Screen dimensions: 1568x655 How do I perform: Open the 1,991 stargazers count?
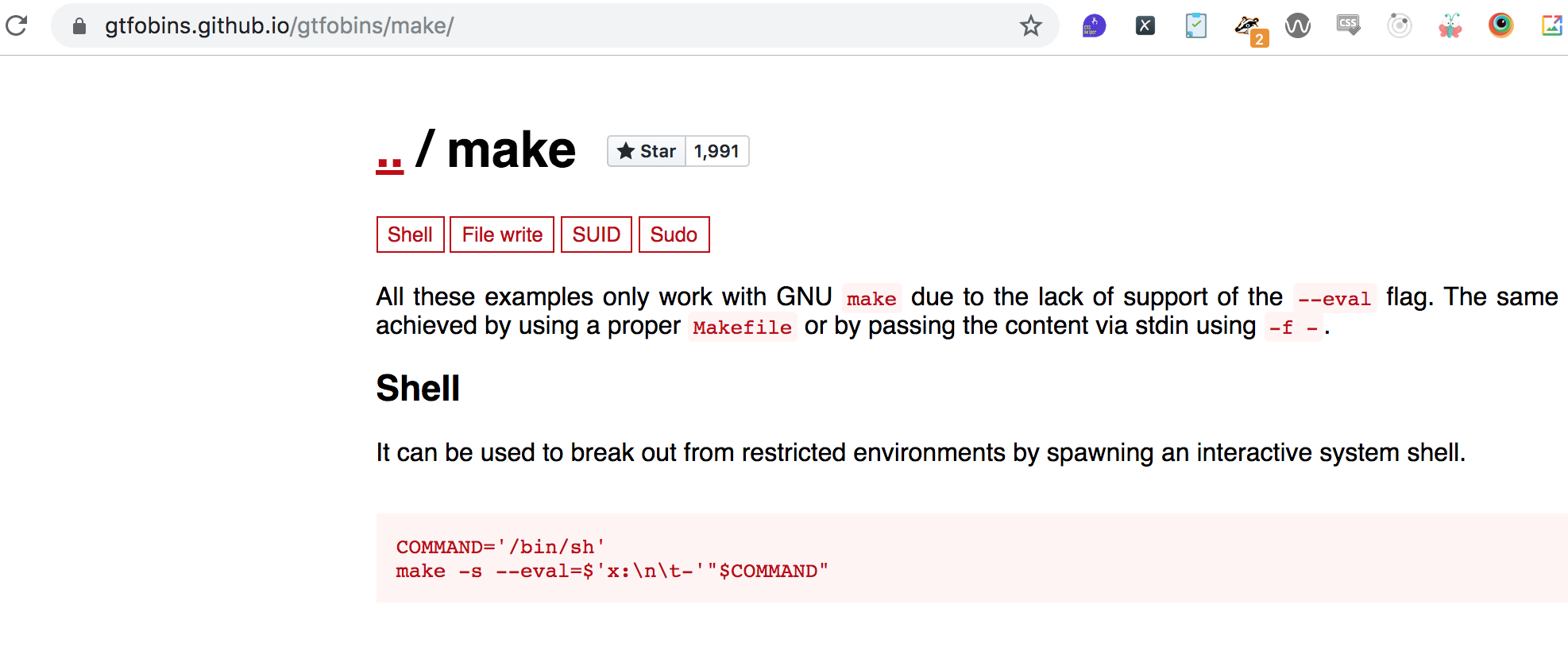(716, 151)
